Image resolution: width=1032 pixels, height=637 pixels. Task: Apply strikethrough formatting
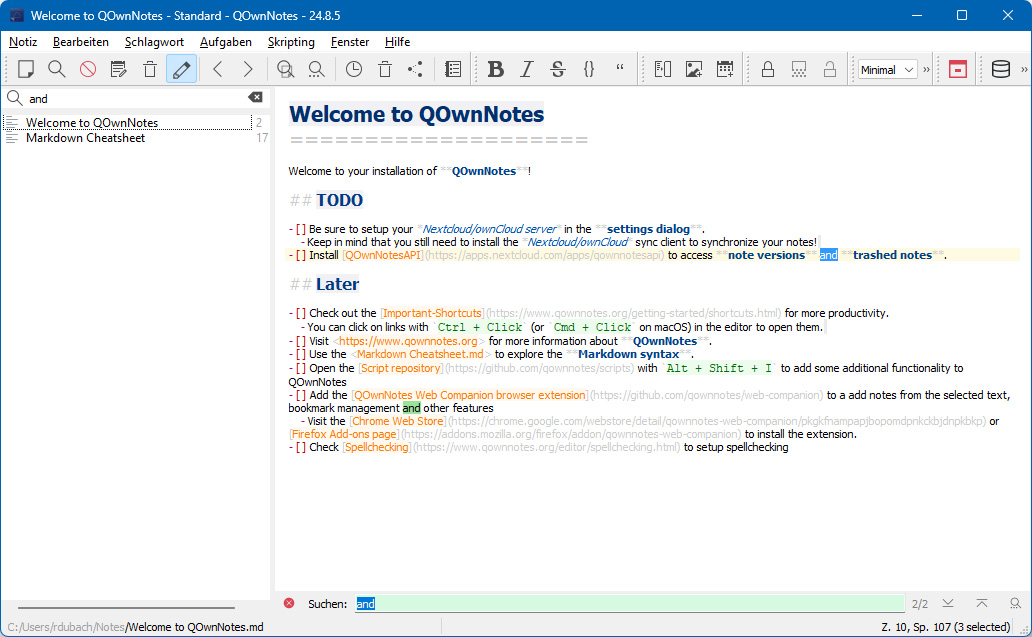click(557, 69)
